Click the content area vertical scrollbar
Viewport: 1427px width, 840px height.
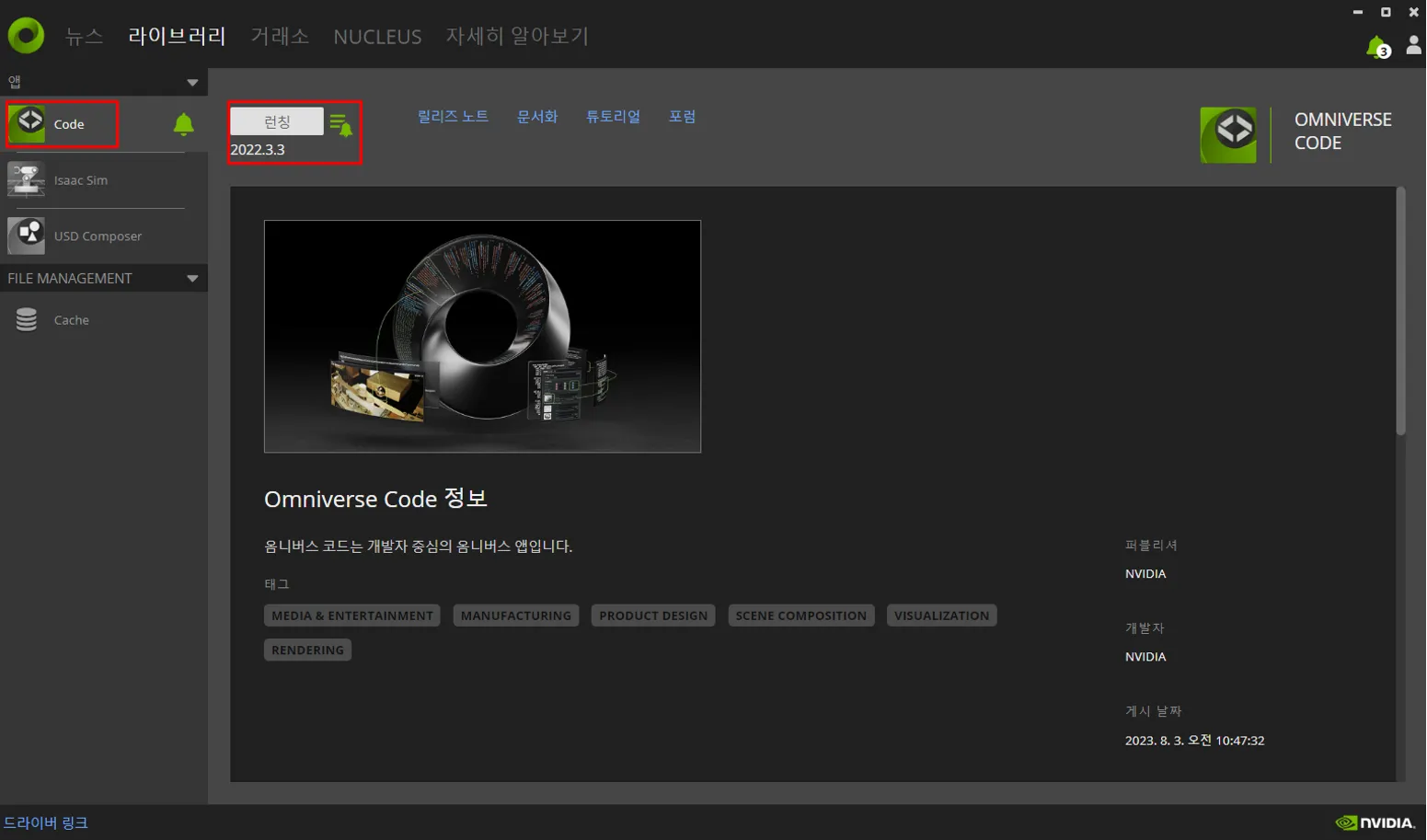(1400, 311)
